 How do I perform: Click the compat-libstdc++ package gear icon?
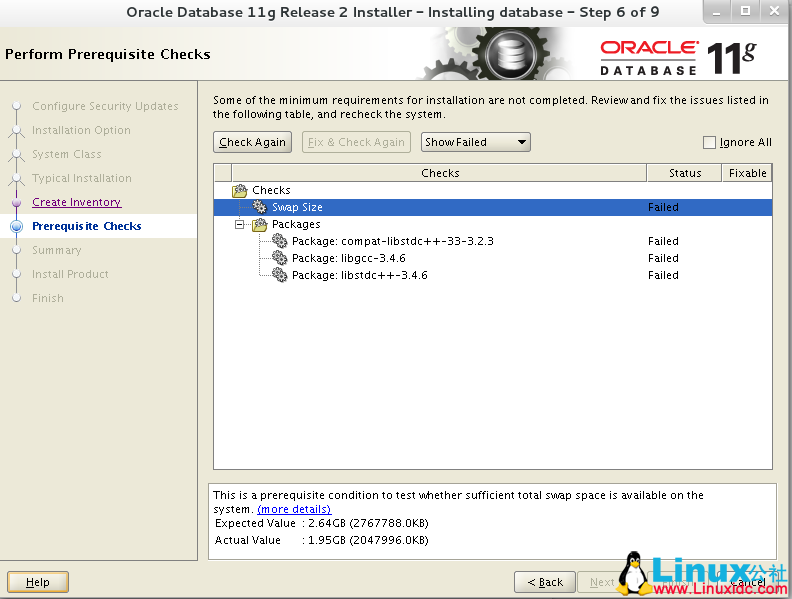[279, 241]
